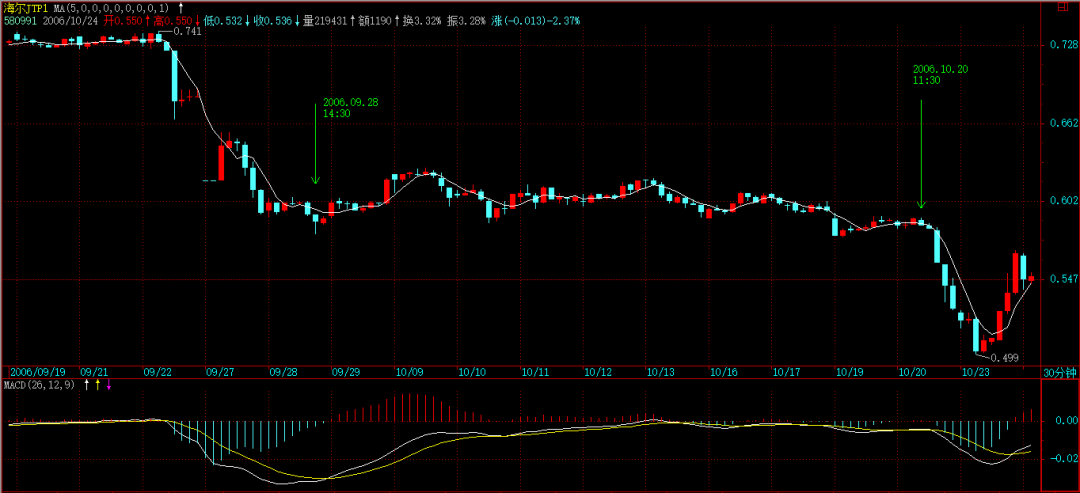Click the 09/28 date on time axis
Image resolution: width=1080 pixels, height=493 pixels.
(284, 372)
